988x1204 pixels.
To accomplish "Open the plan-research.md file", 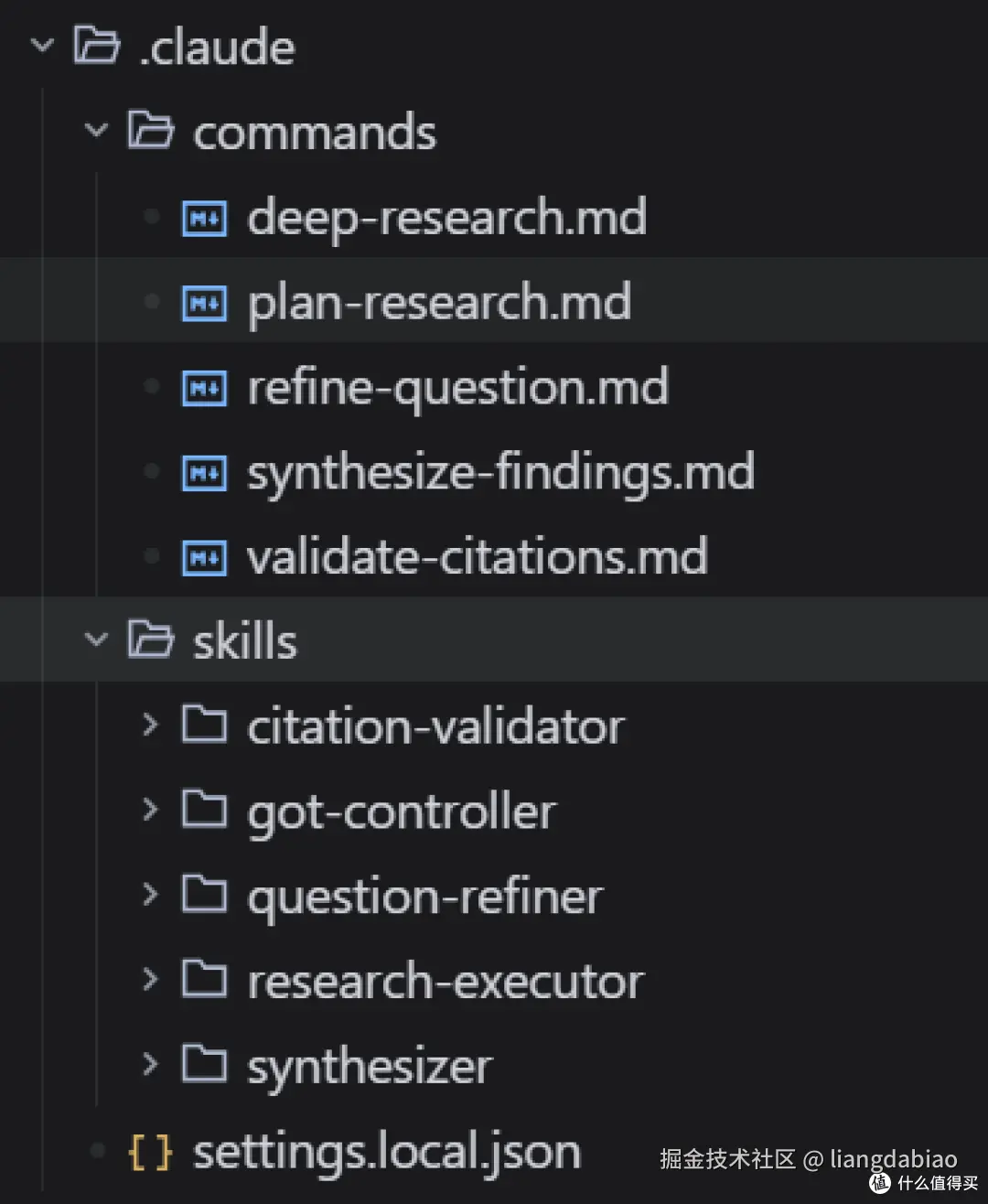I will (439, 302).
